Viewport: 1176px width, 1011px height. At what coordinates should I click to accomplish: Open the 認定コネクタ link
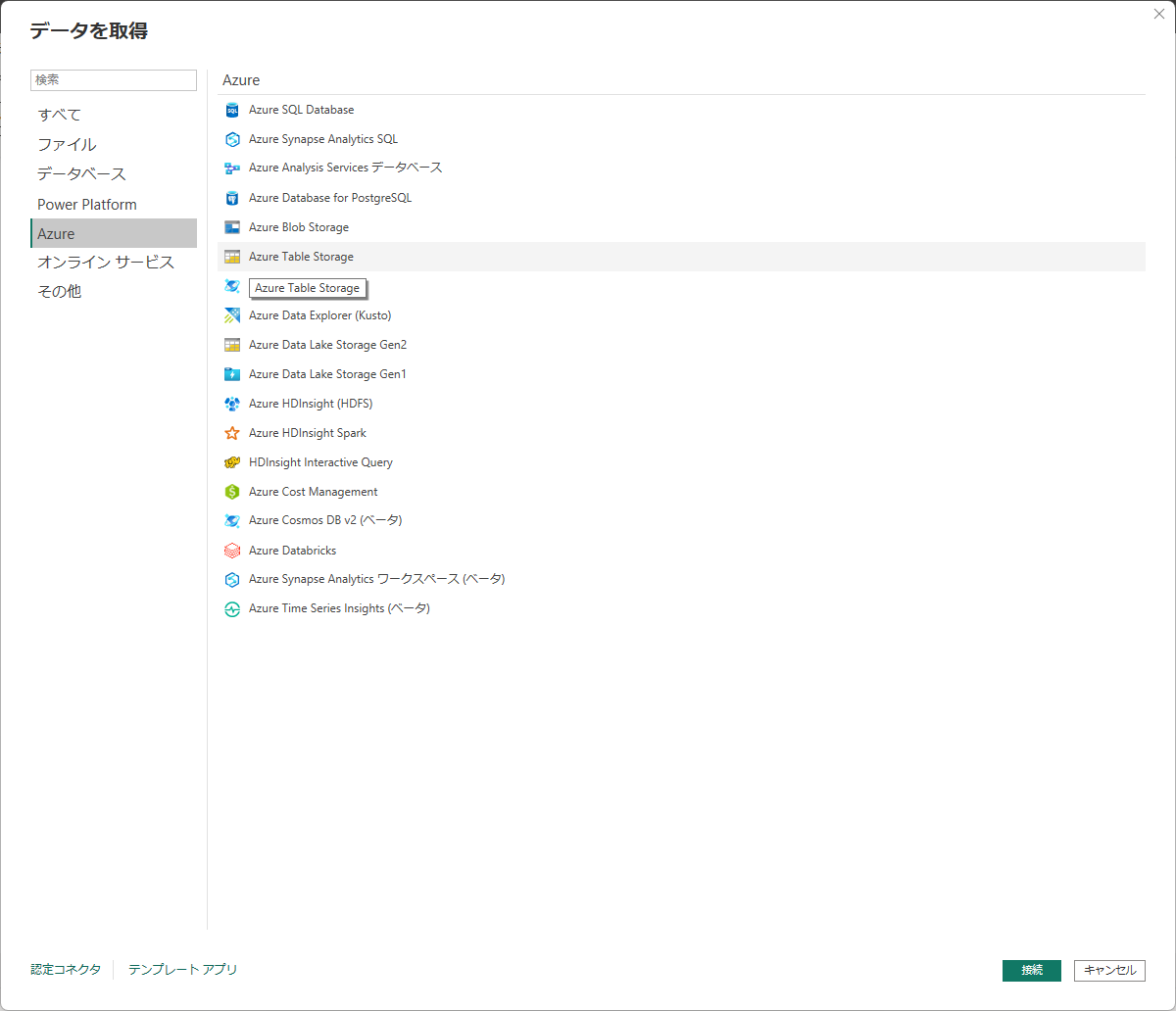click(x=65, y=969)
